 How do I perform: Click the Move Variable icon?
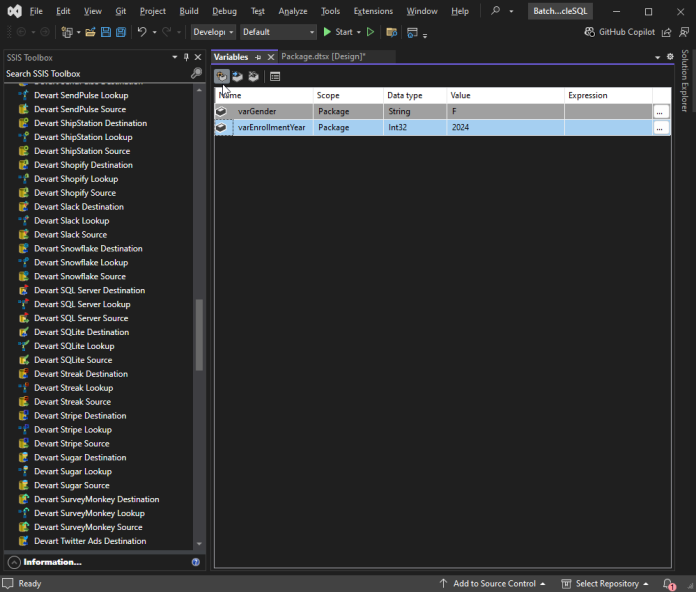coord(237,76)
